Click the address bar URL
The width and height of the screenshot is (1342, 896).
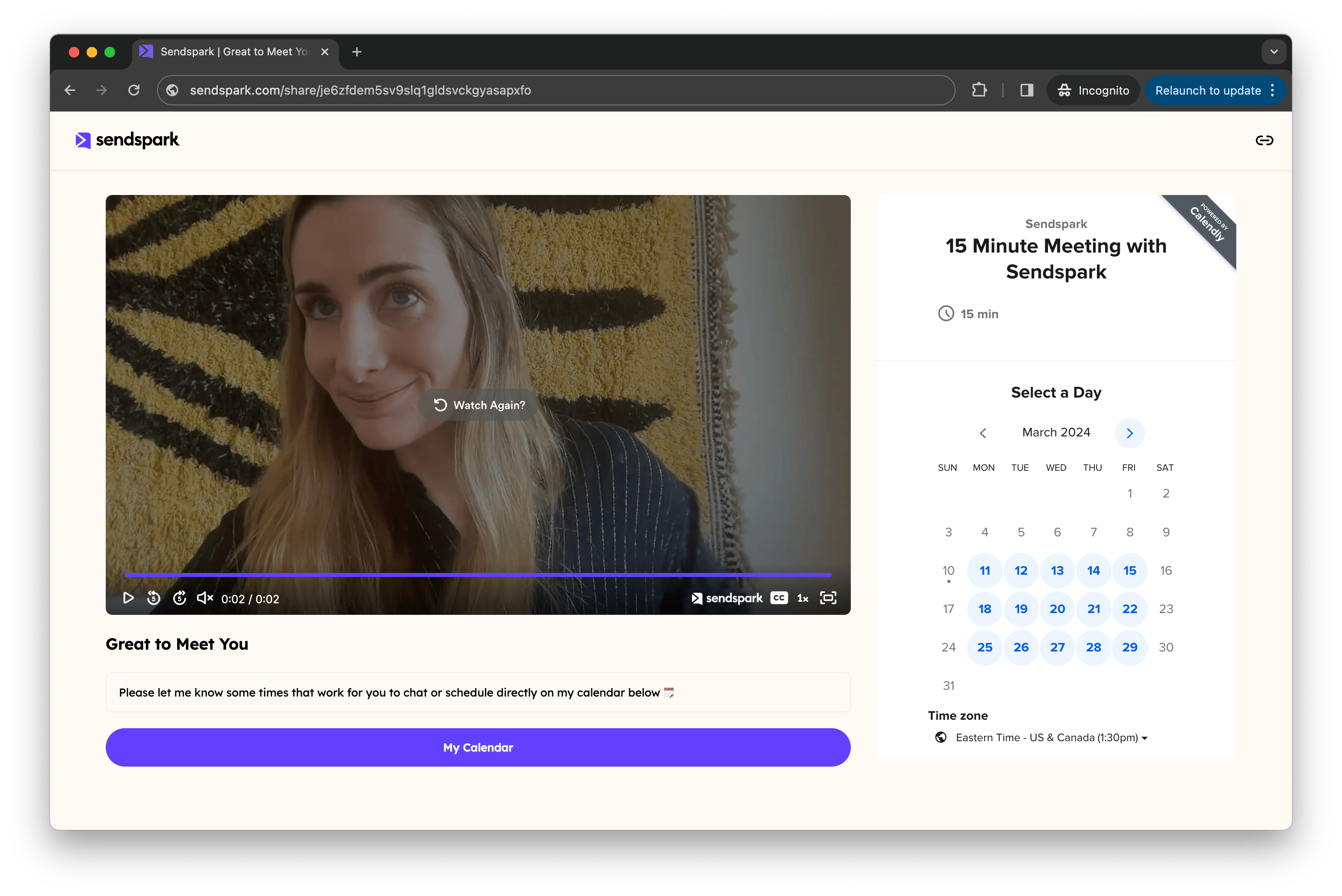tap(360, 90)
